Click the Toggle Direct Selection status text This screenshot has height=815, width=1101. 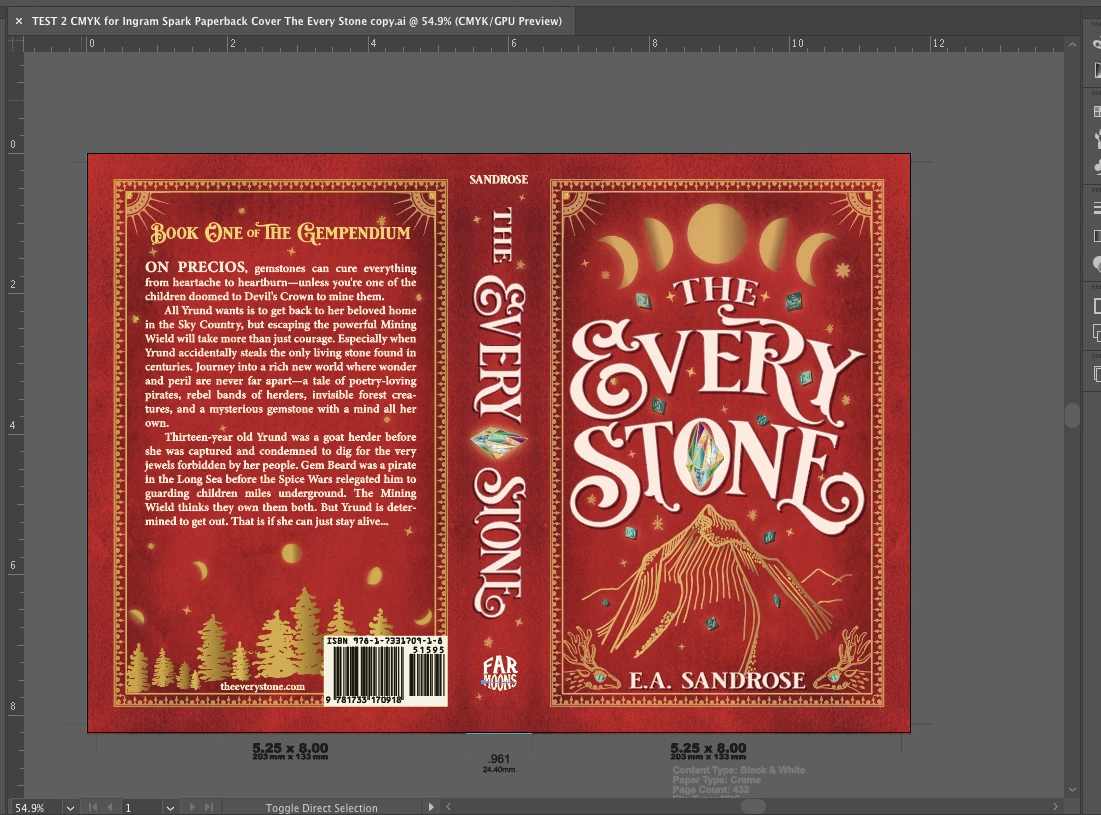322,808
